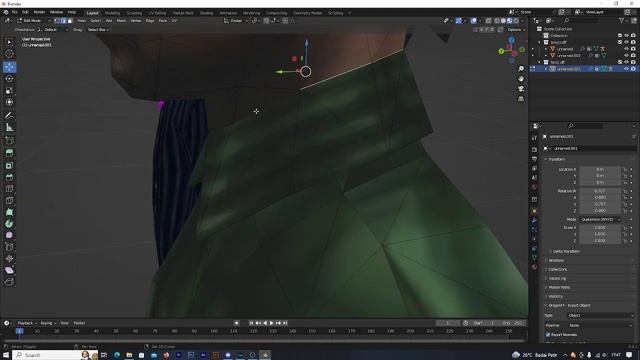640x360 pixels.
Task: Expand the Delta Transform panel
Action: point(566,251)
